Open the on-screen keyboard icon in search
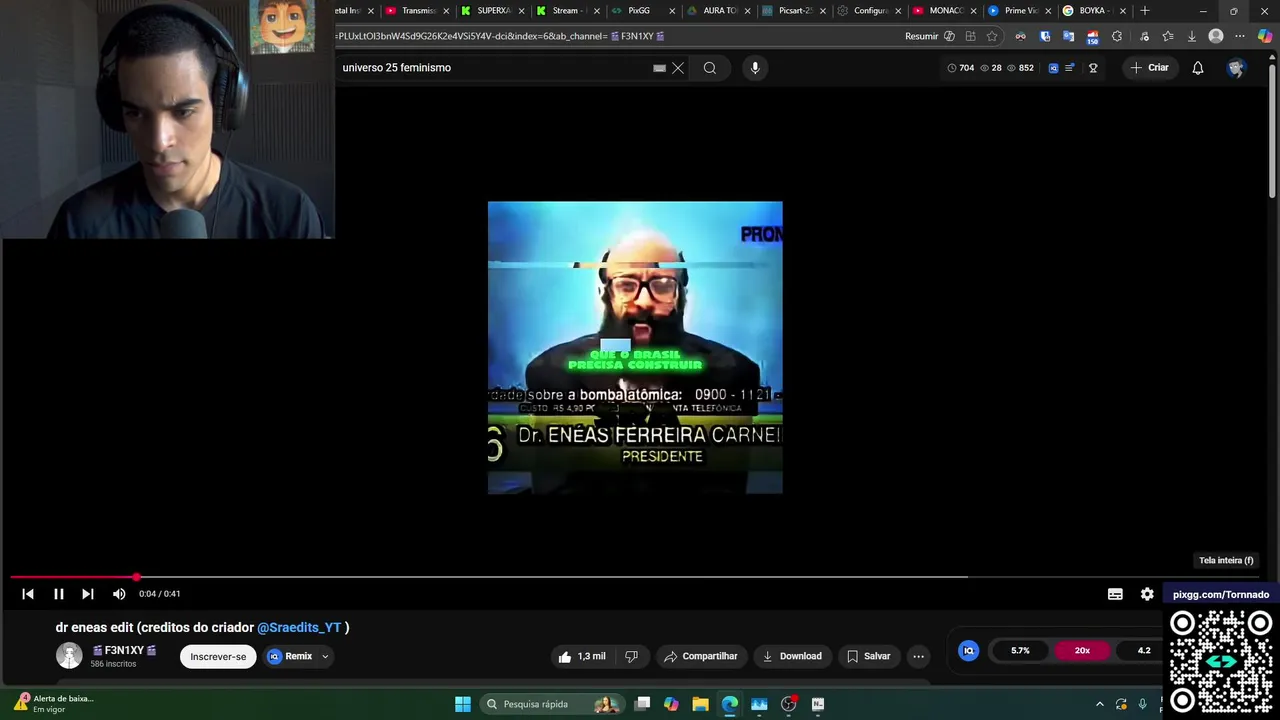 [x=659, y=68]
